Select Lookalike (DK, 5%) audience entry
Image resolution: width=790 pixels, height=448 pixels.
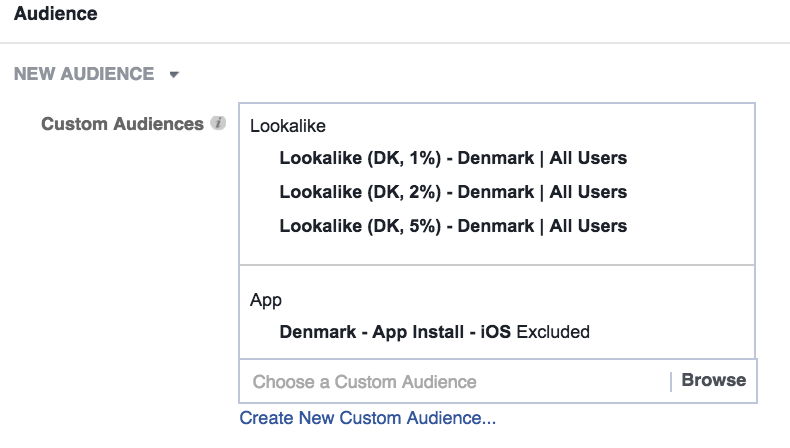(453, 226)
